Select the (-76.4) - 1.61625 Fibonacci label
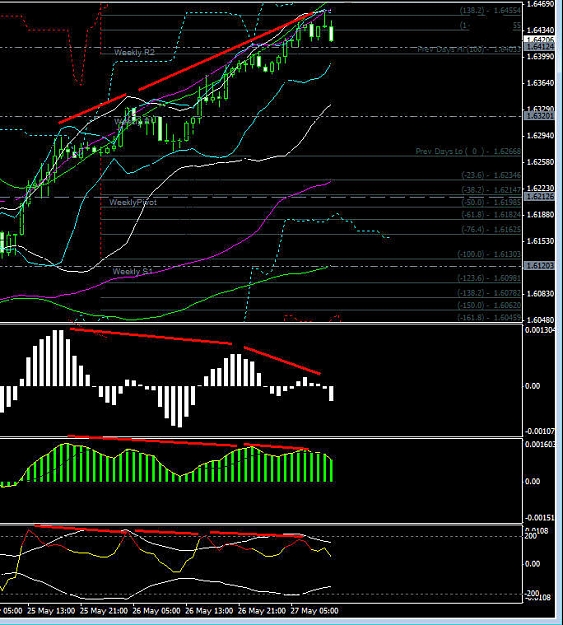563x625 pixels. tap(491, 230)
